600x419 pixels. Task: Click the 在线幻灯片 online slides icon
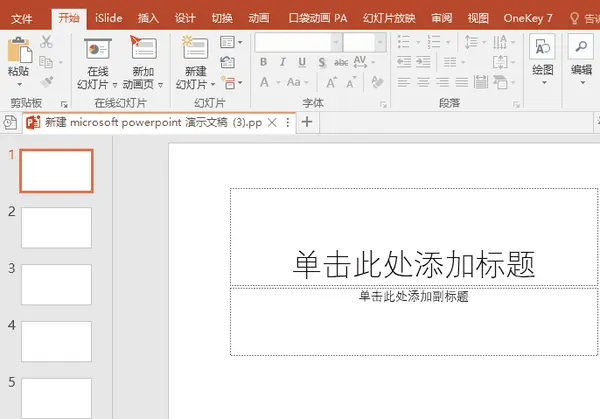tap(98, 49)
